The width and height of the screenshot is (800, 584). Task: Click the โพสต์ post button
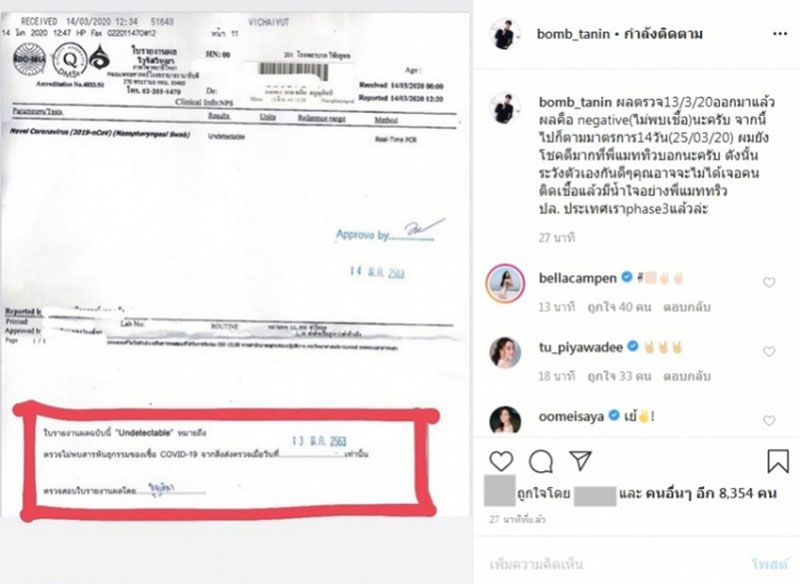pos(769,564)
